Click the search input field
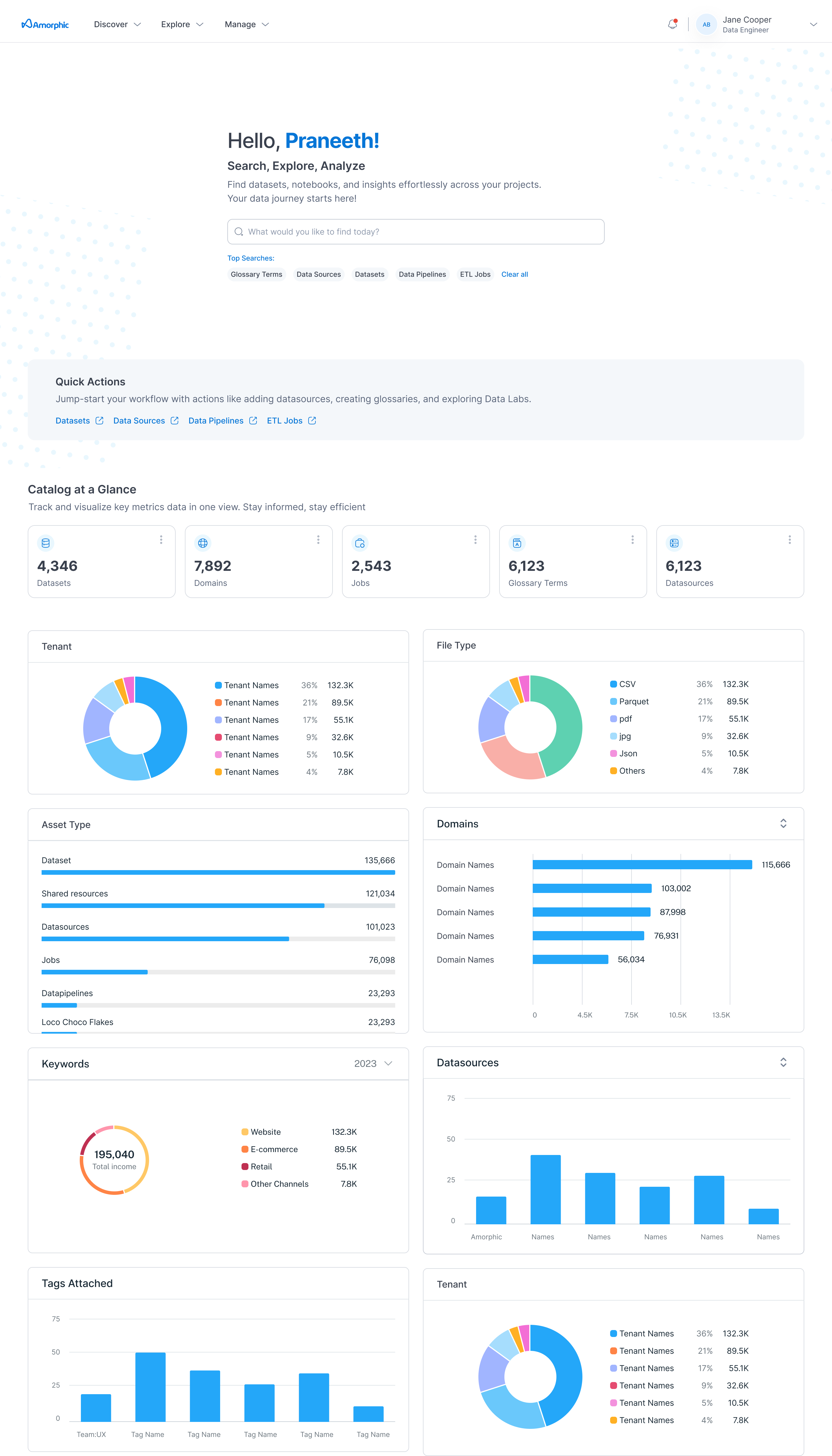The image size is (832, 1456). (x=415, y=231)
